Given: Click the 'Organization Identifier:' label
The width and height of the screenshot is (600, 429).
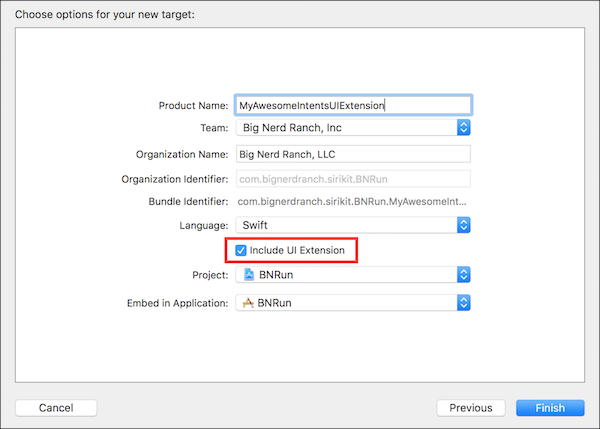Looking at the screenshot, I should [x=174, y=179].
